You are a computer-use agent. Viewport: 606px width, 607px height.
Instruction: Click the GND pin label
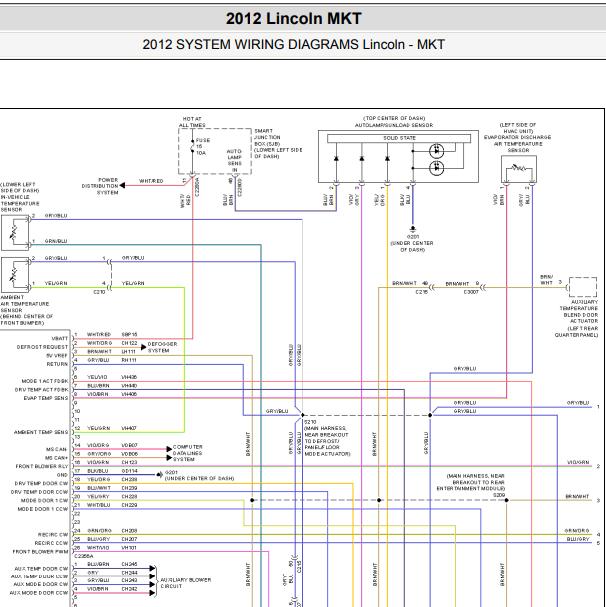pos(62,475)
